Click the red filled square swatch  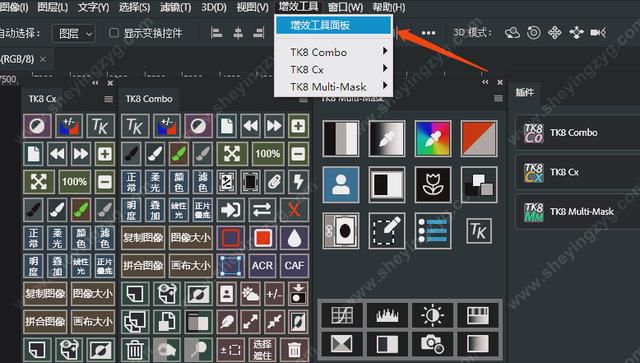[x=262, y=237]
